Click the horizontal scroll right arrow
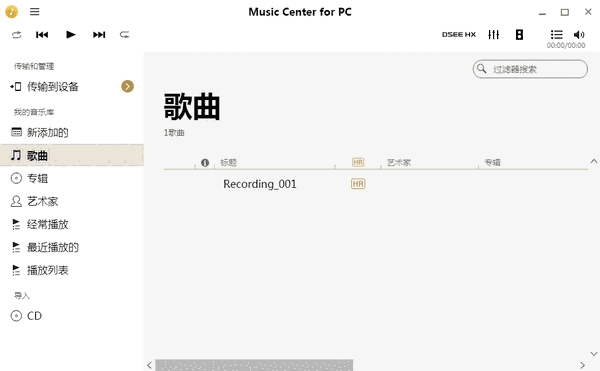Screen dimensions: 600x371 (x=582, y=365)
